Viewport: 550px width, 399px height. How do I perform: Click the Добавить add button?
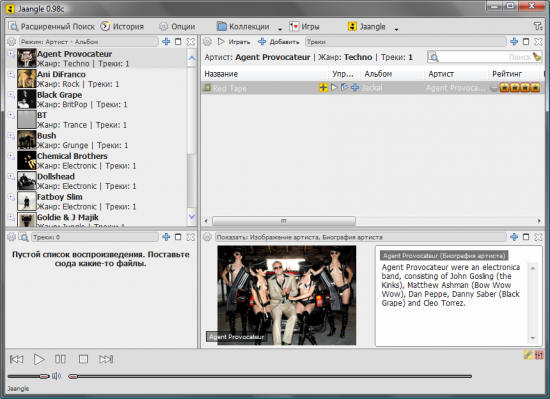tap(279, 42)
